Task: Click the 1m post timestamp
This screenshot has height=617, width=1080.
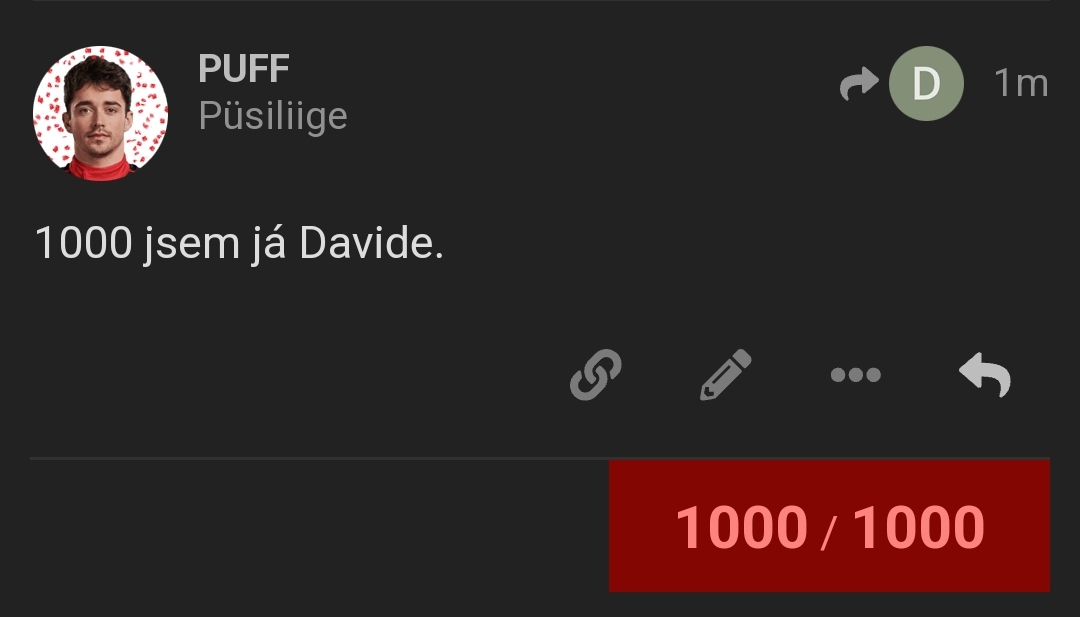Action: [1021, 83]
